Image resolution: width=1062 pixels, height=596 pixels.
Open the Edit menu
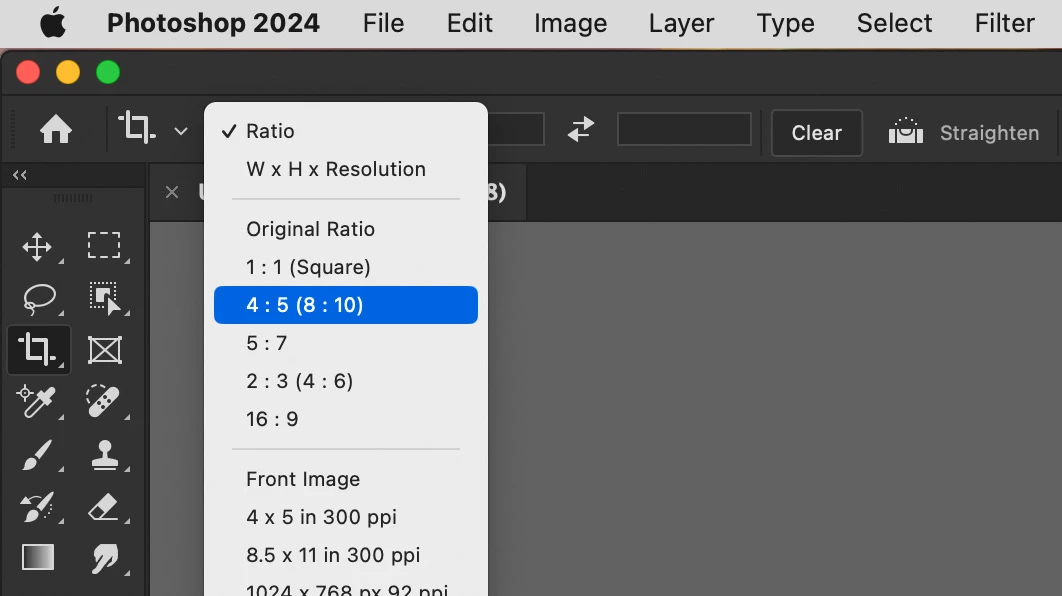coord(469,23)
